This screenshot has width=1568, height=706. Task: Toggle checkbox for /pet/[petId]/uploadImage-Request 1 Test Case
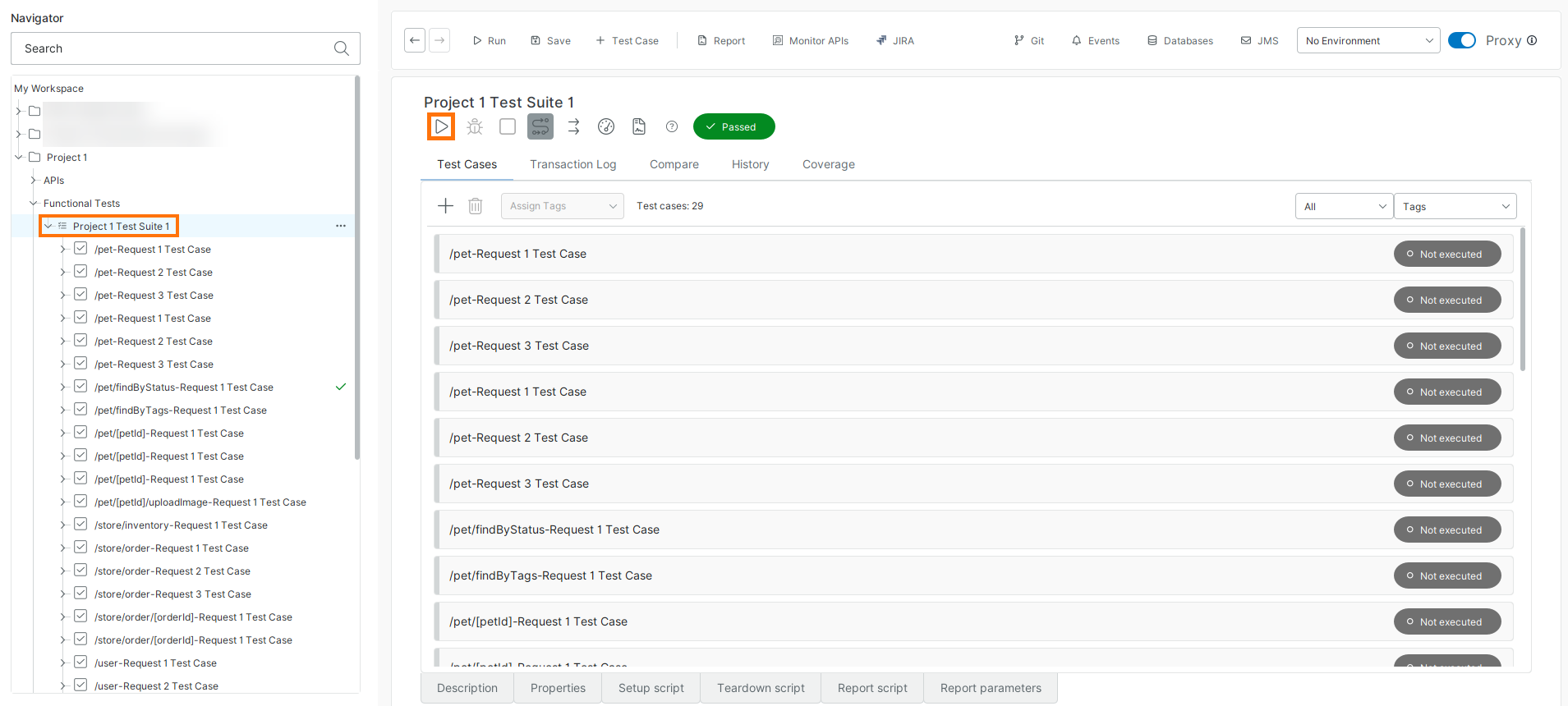pyautogui.click(x=80, y=502)
